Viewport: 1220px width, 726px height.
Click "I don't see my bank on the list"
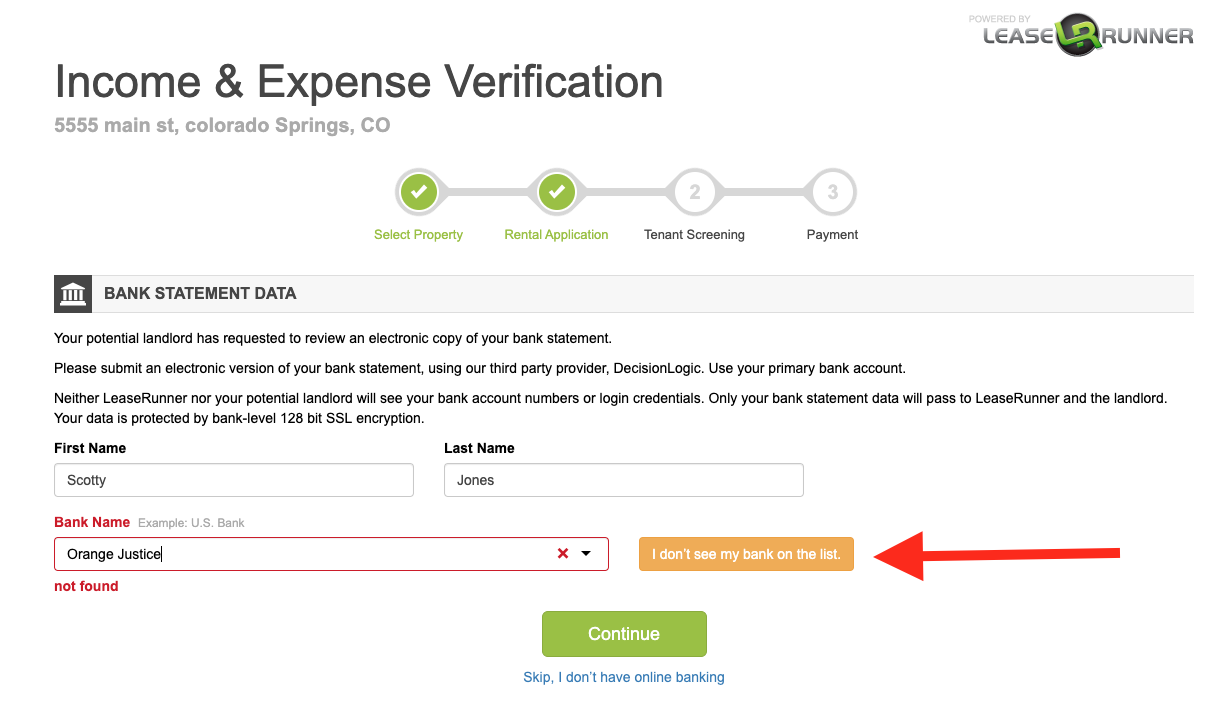tap(746, 554)
